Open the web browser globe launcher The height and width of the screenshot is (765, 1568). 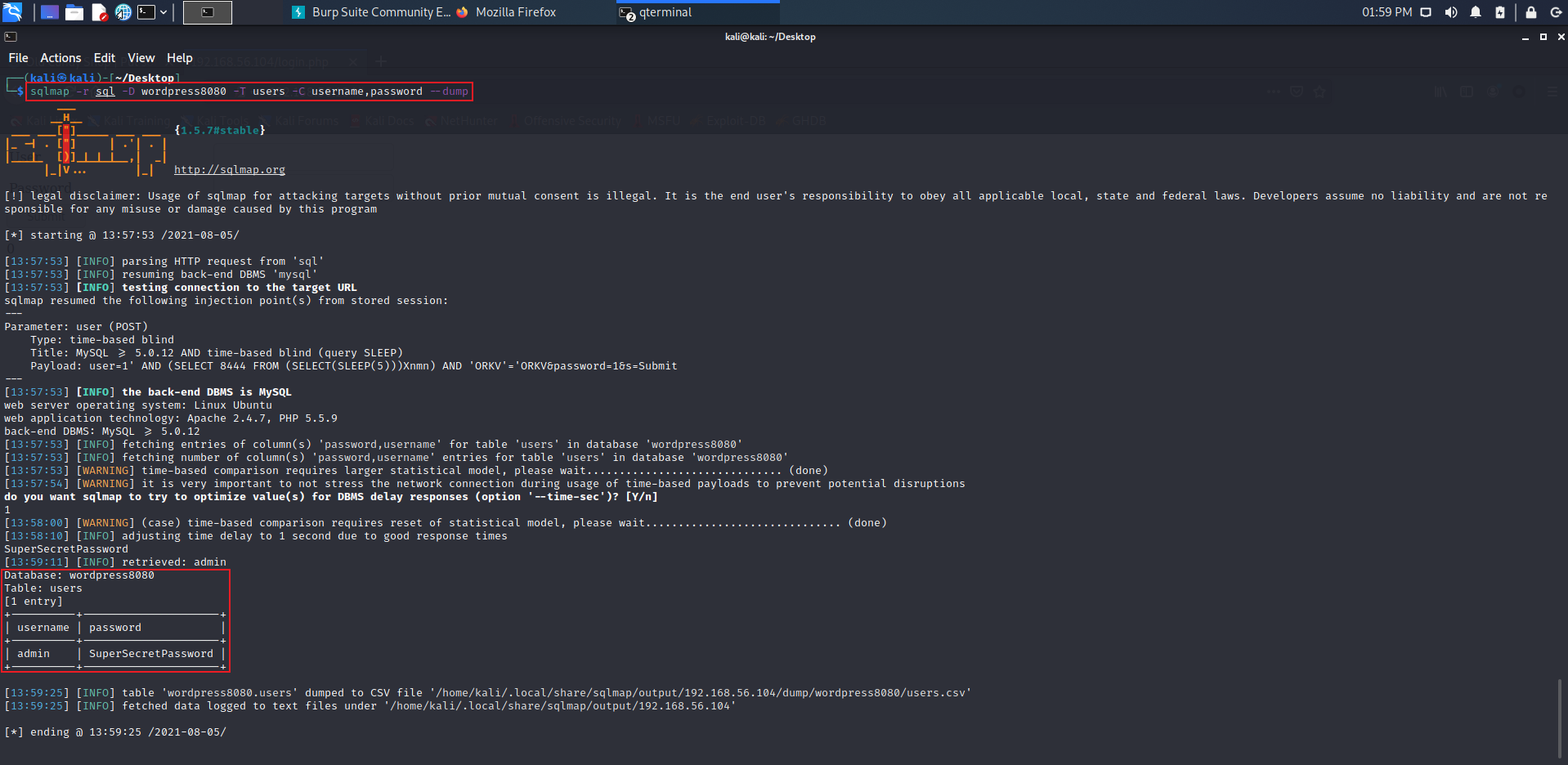pyautogui.click(x=123, y=12)
